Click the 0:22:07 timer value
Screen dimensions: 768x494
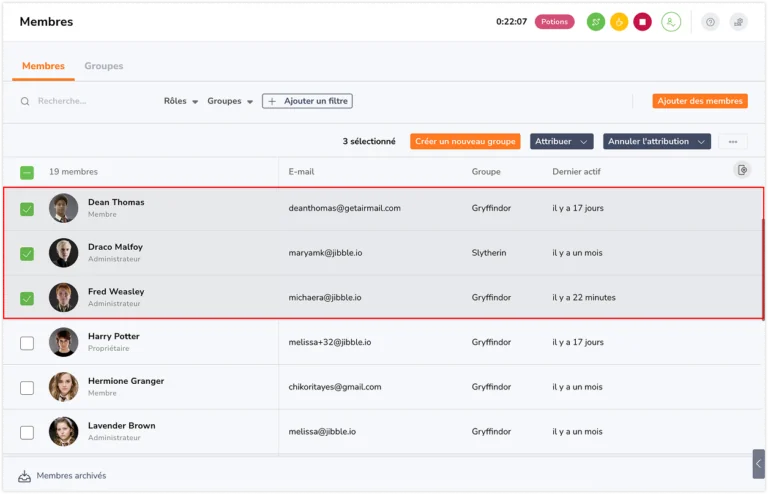[x=511, y=22]
